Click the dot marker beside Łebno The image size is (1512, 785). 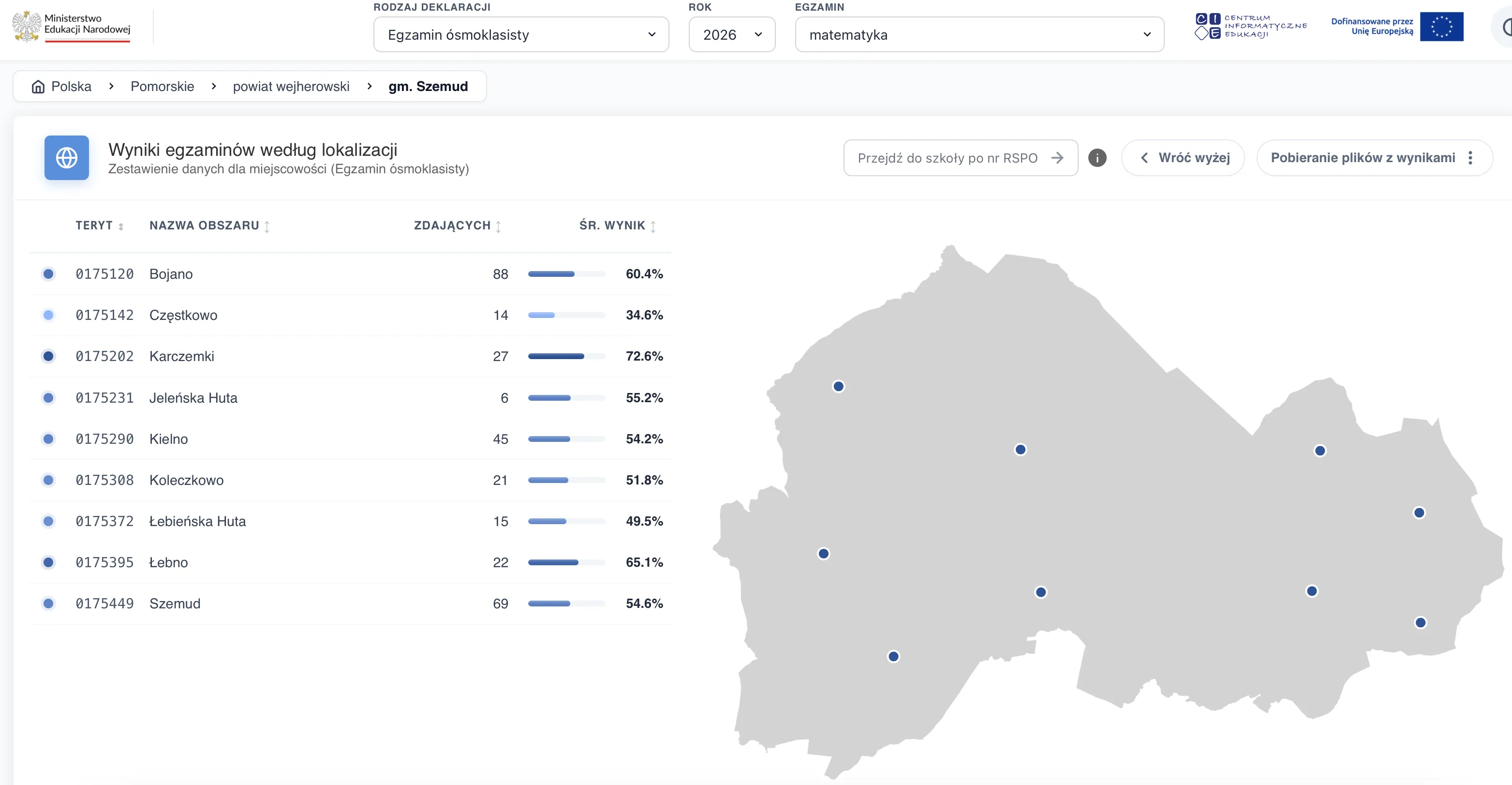click(x=49, y=562)
